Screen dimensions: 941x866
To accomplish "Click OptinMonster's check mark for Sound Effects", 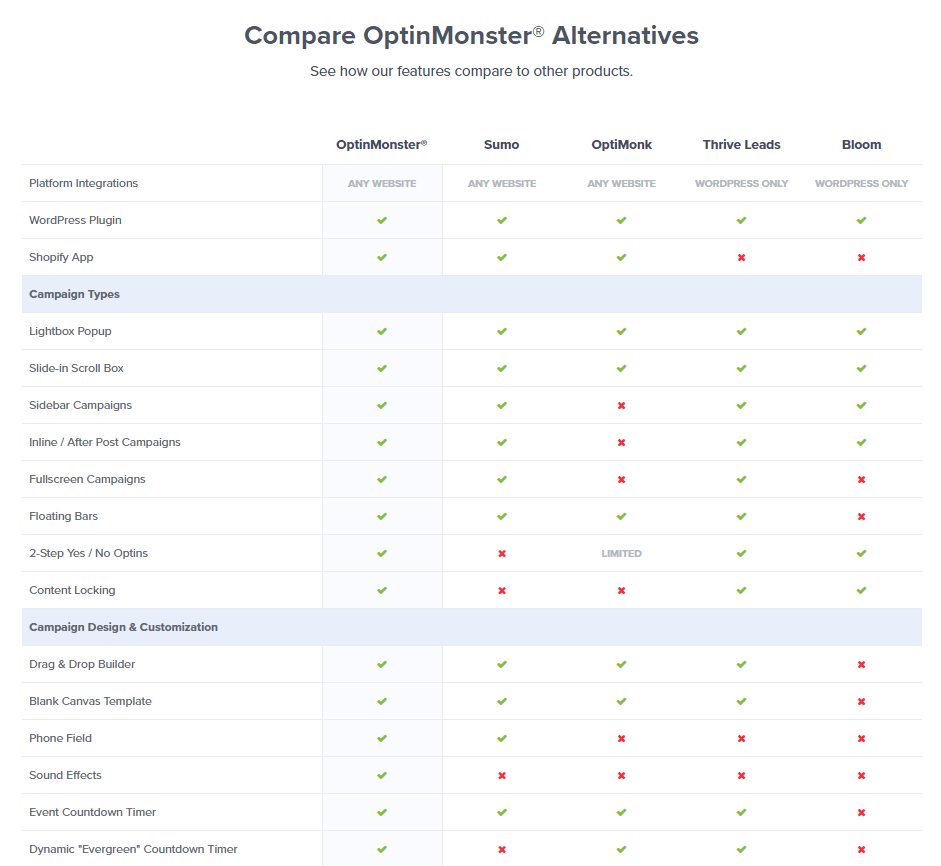I will coord(382,775).
